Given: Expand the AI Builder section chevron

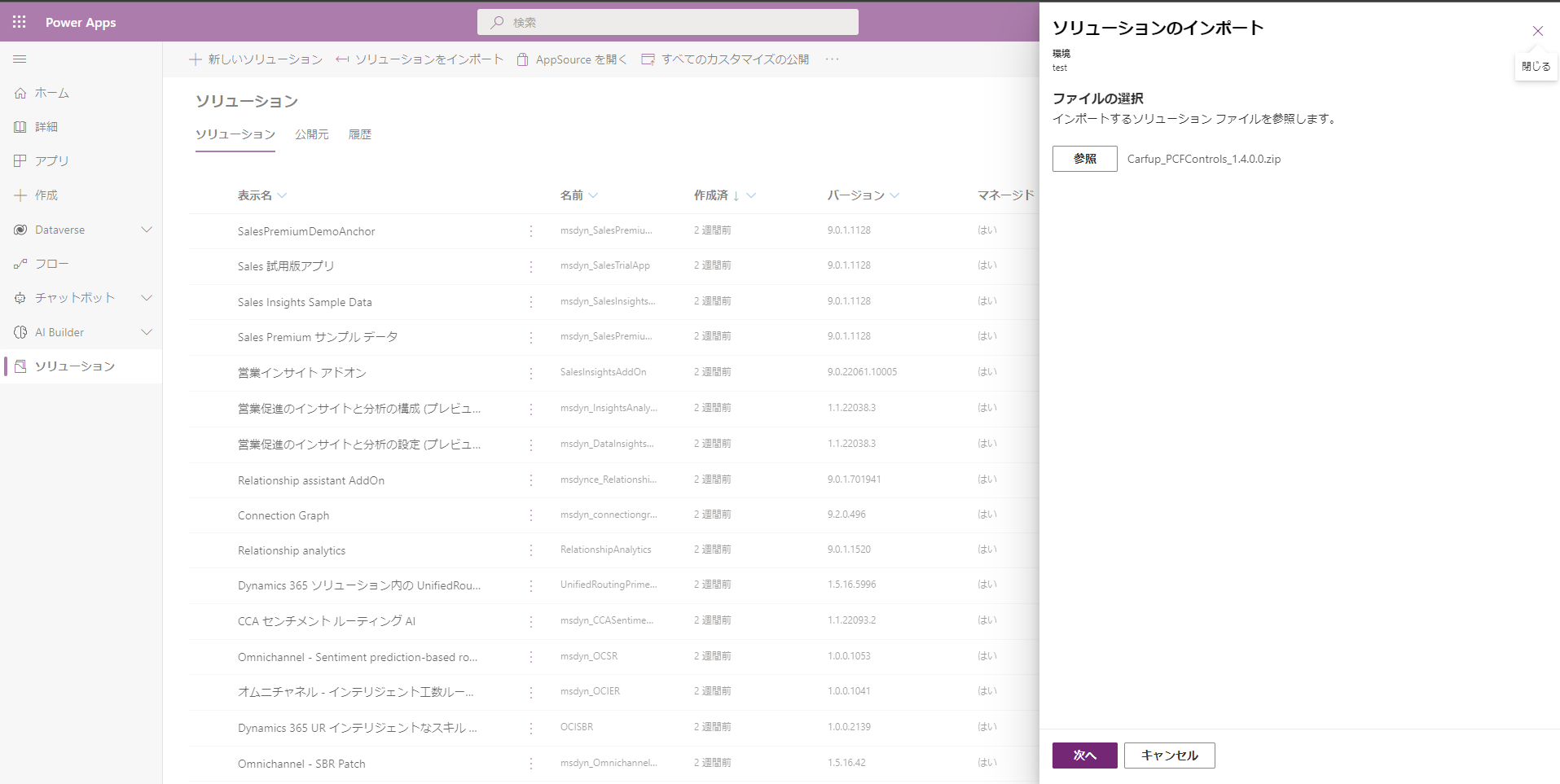Looking at the screenshot, I should click(x=147, y=331).
